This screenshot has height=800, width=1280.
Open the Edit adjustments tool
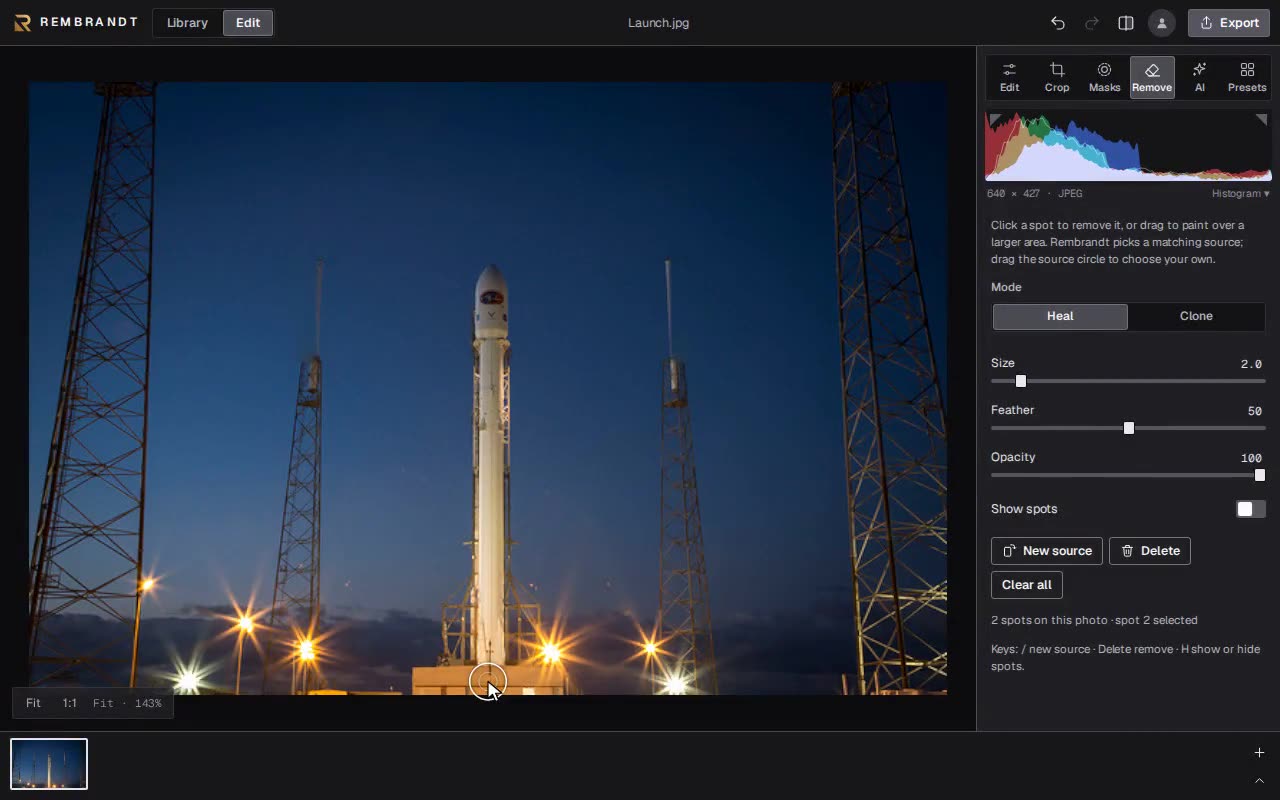(1009, 77)
